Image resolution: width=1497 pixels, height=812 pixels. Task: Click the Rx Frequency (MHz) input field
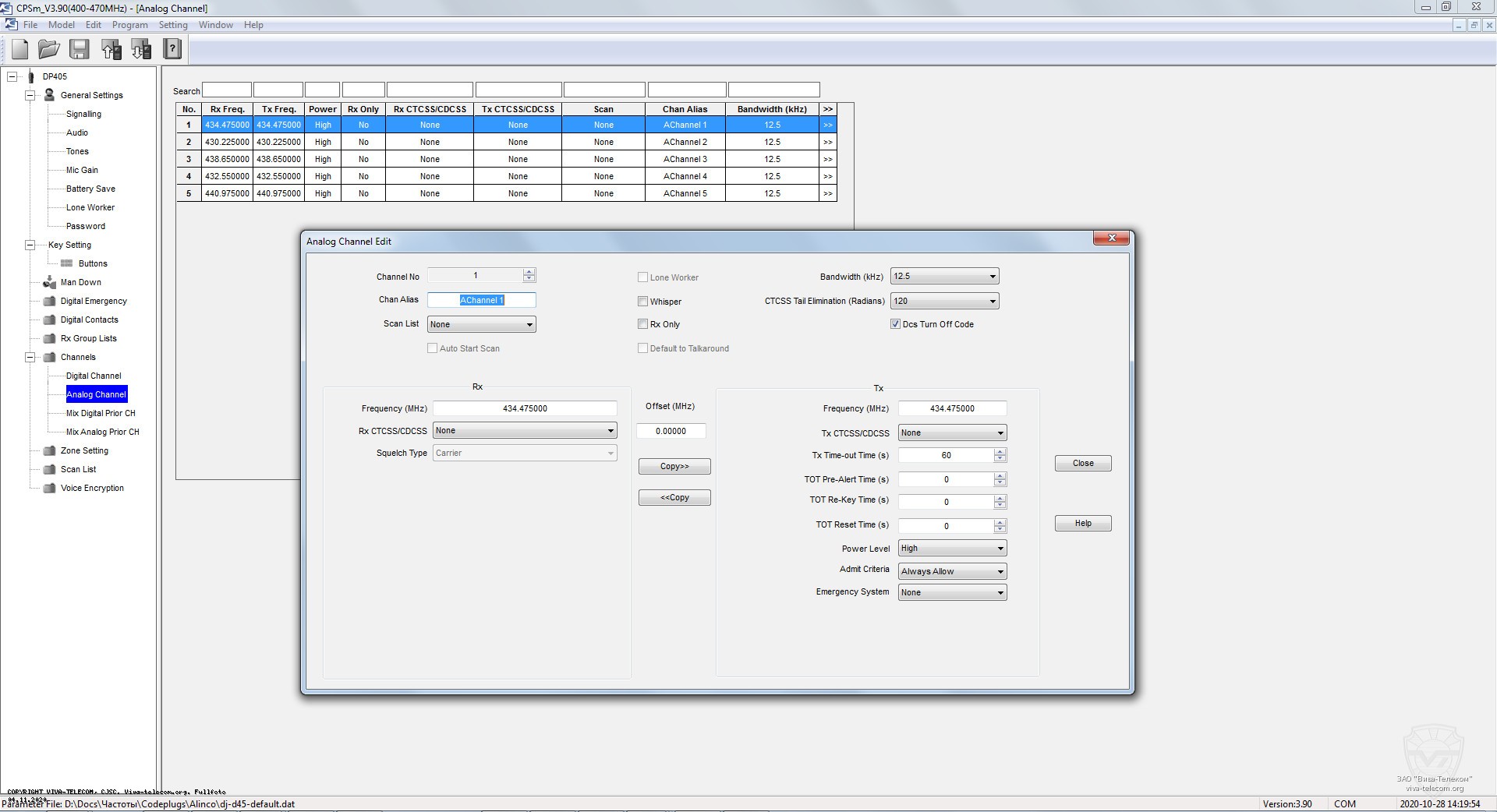pos(525,408)
